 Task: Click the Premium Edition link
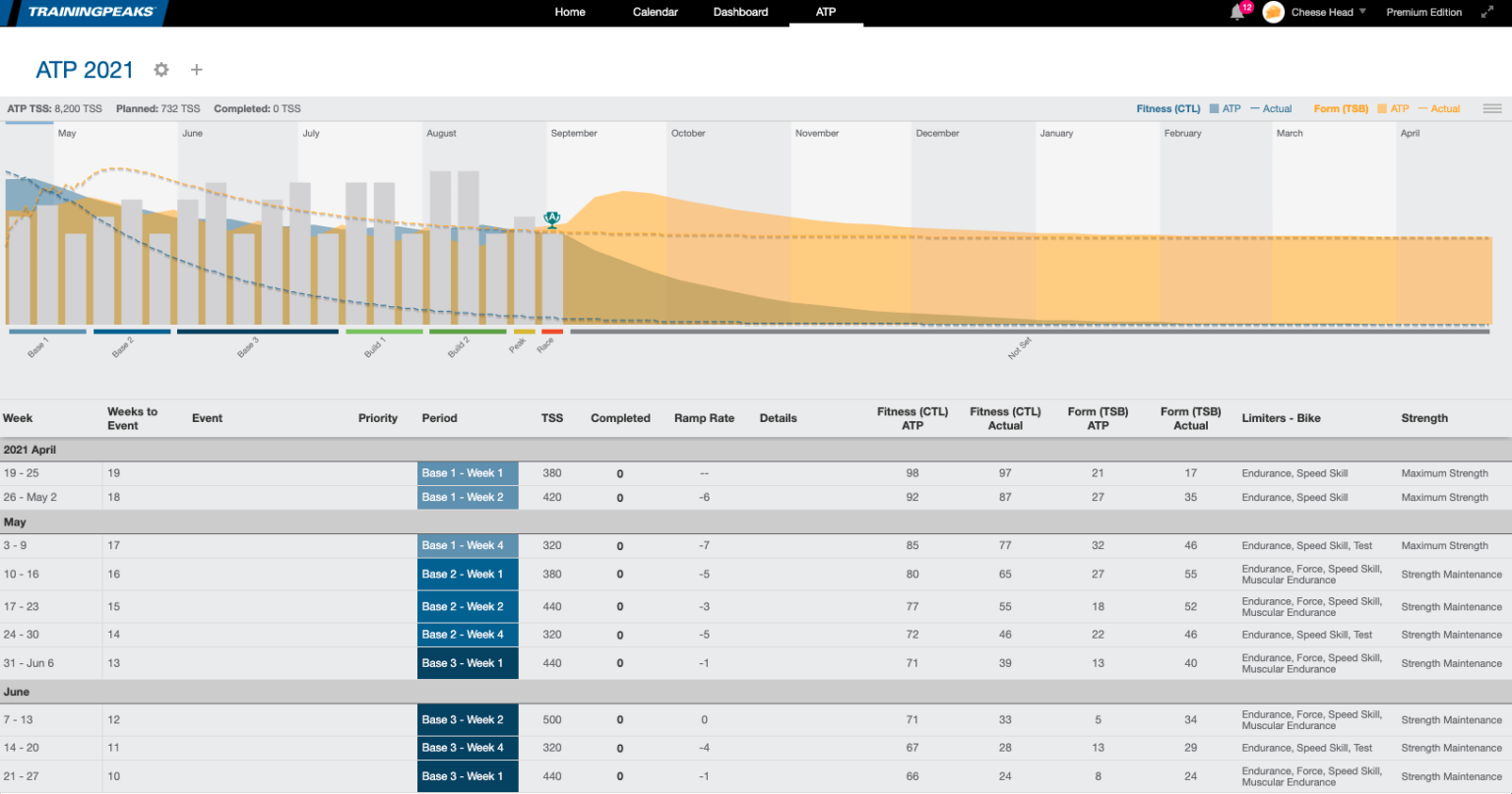[1423, 12]
